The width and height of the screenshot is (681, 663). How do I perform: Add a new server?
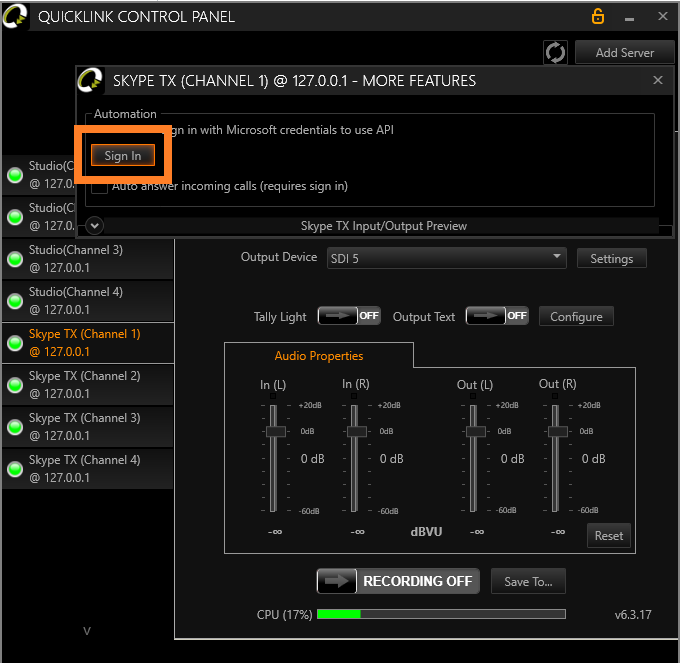click(x=625, y=53)
